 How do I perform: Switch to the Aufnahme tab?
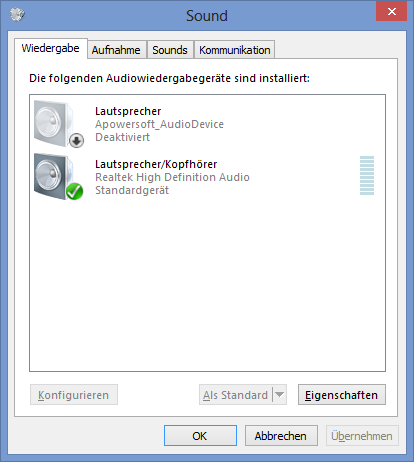[x=116, y=50]
